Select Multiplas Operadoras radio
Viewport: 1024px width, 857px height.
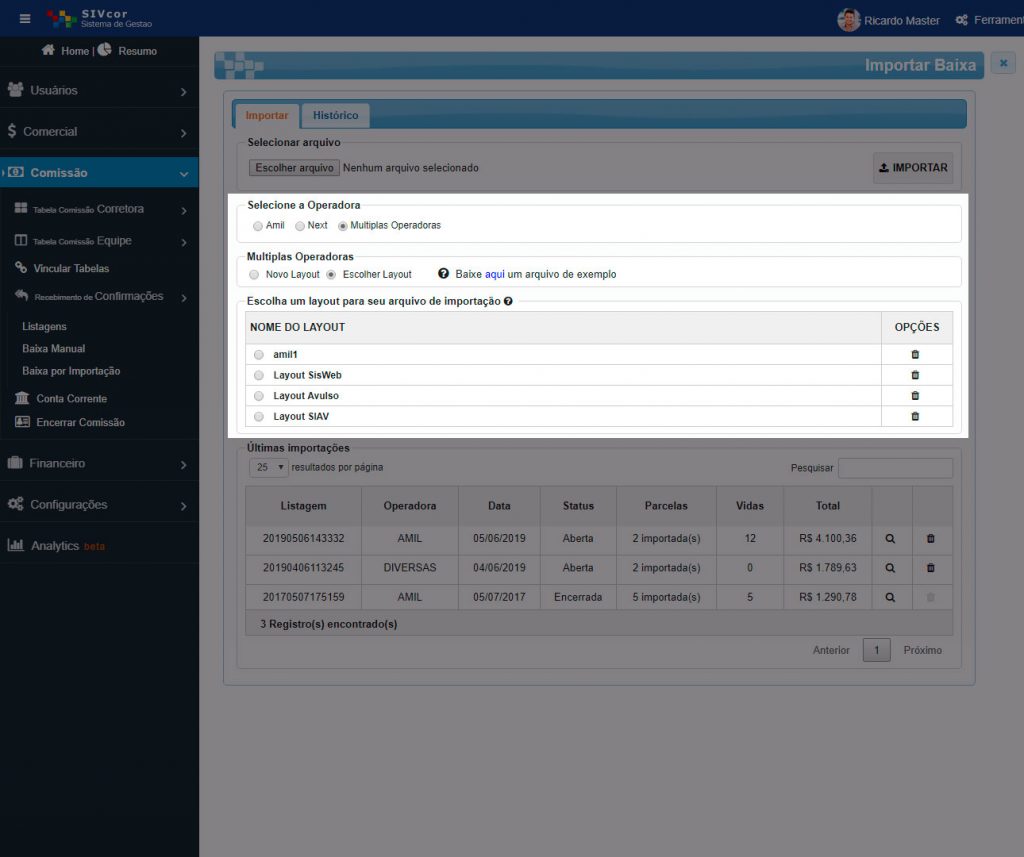[x=342, y=226]
